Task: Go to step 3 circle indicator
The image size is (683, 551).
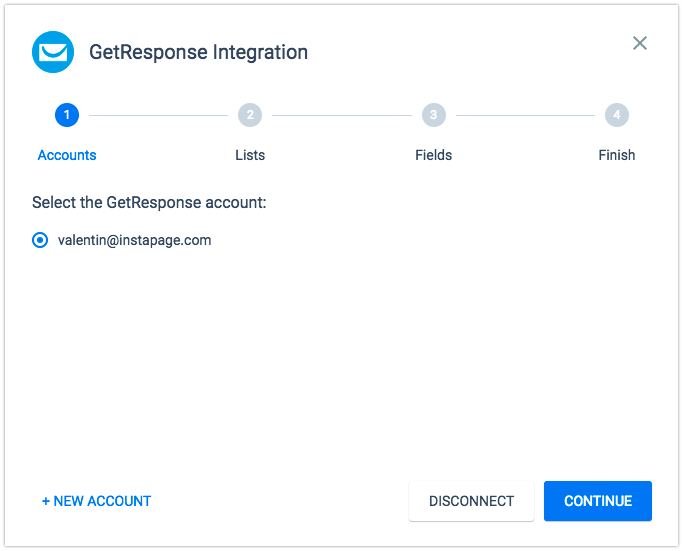Action: [433, 115]
